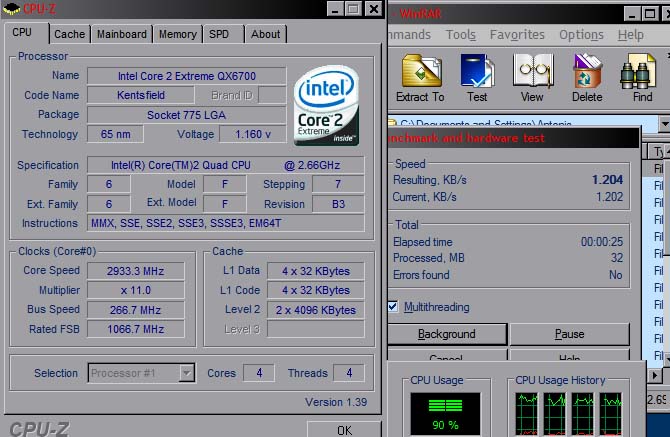
Task: Expand the WinRAR address path dropdown arrow
Action: (664, 124)
